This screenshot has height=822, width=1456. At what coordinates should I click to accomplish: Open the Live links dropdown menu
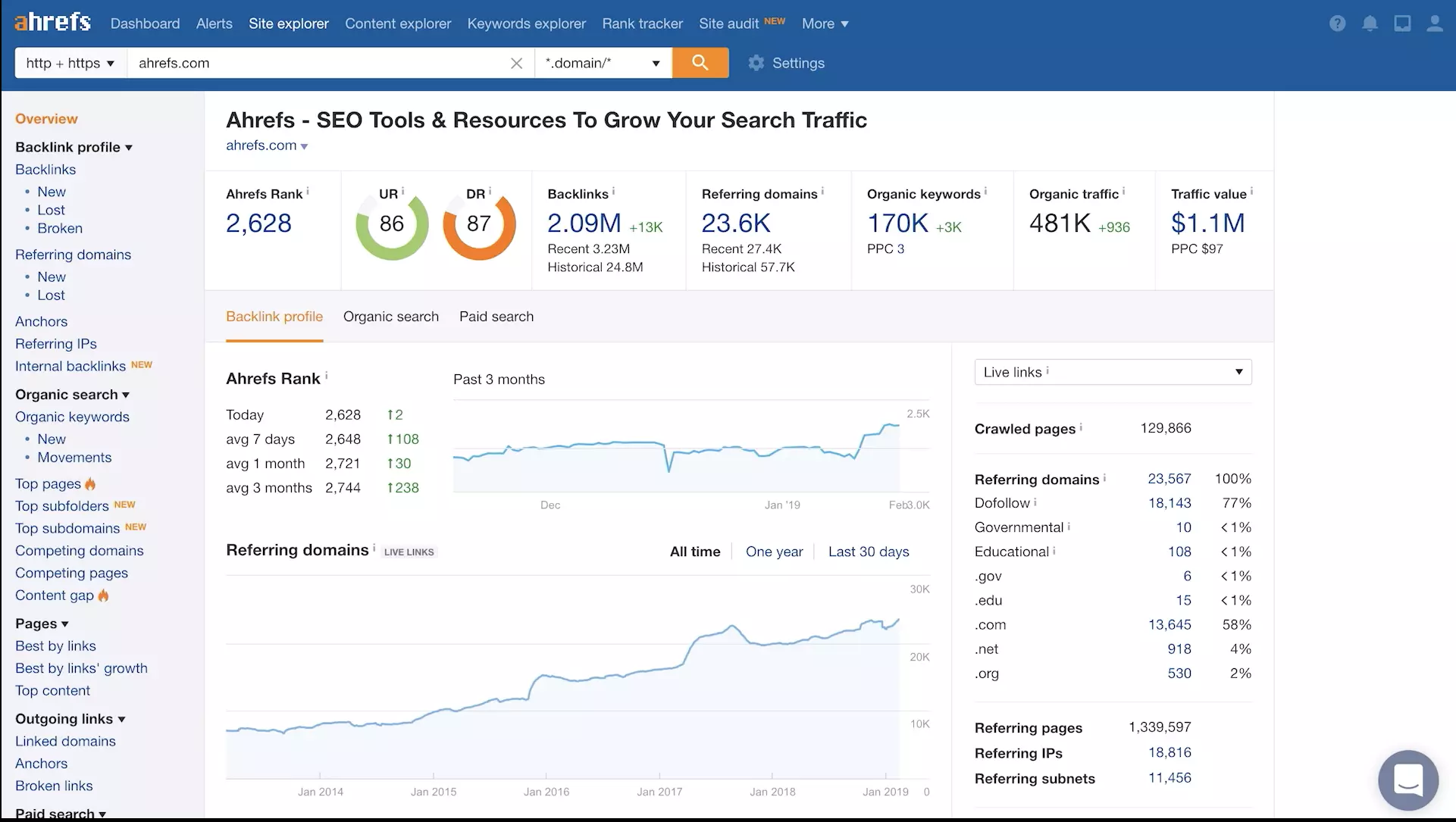pyautogui.click(x=1113, y=371)
